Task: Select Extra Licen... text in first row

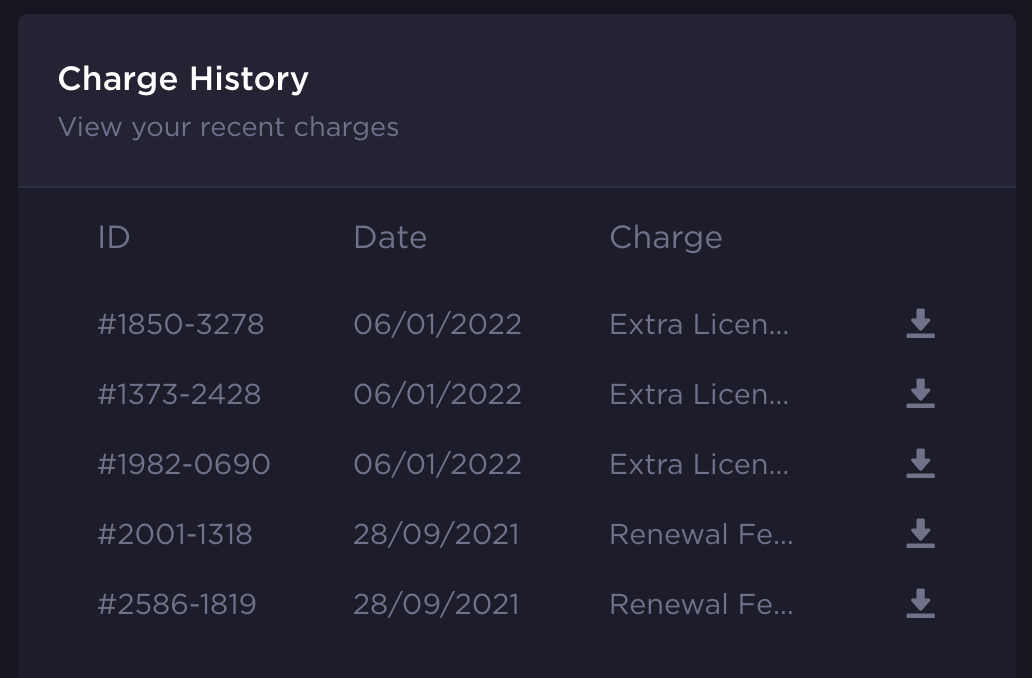Action: point(699,324)
